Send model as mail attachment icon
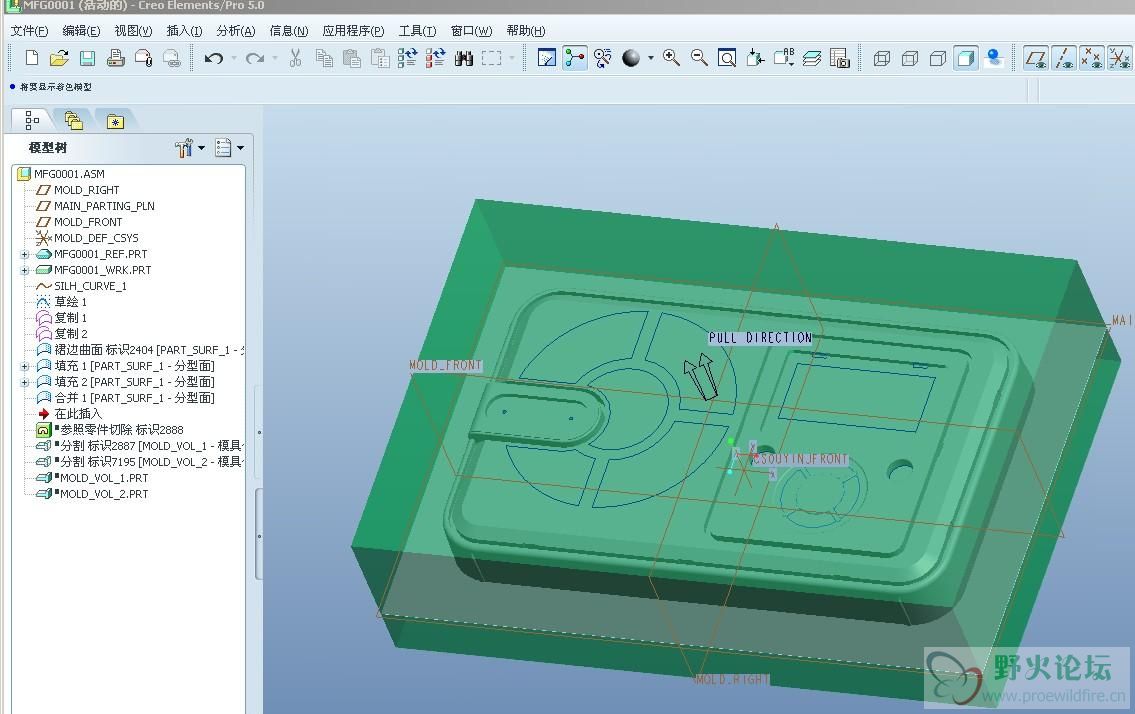This screenshot has height=714, width=1135. click(143, 58)
